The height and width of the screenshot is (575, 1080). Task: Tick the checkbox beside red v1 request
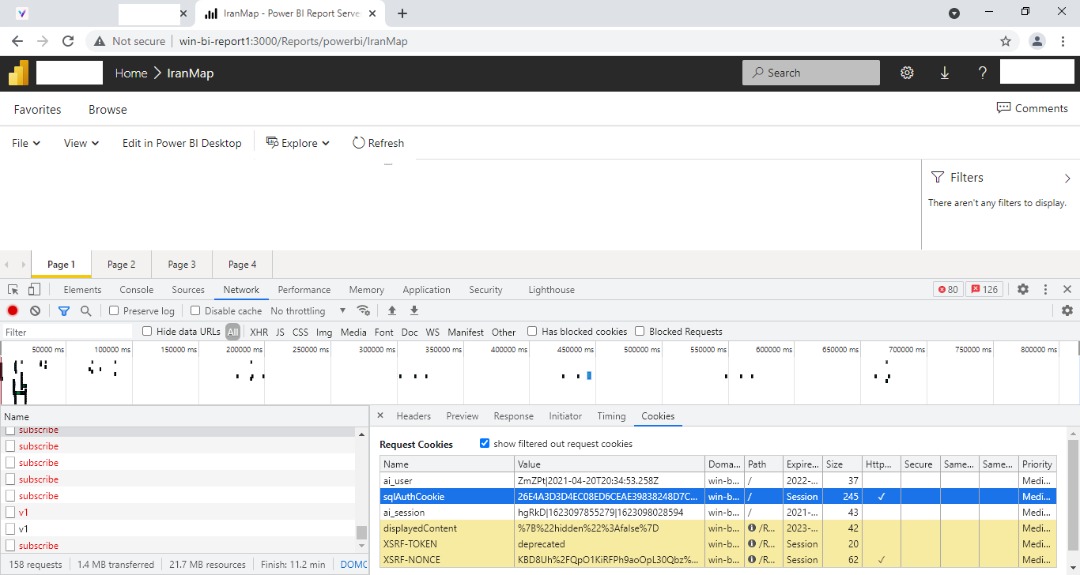[x=10, y=512]
